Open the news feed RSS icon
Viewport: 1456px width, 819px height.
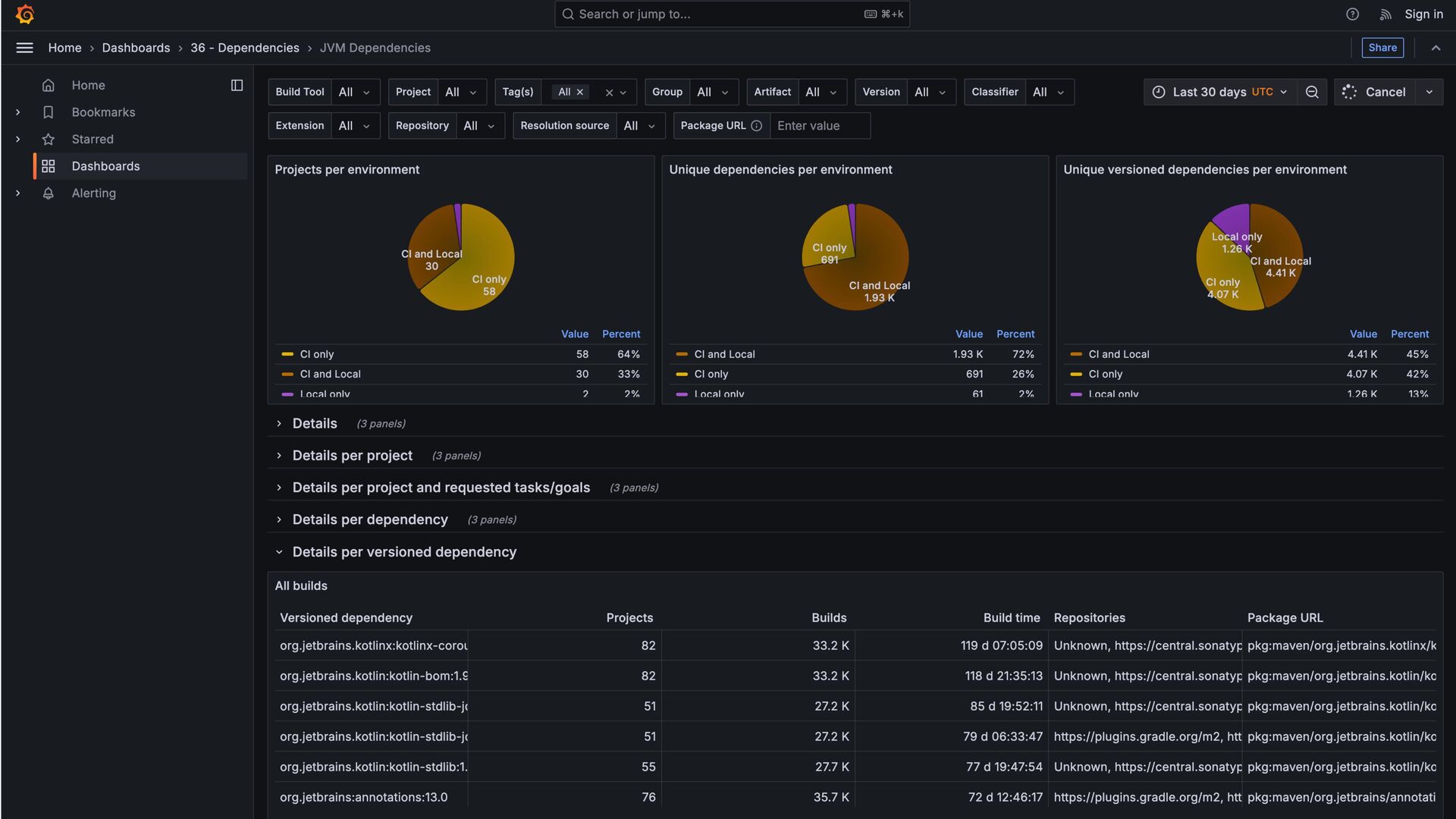1385,14
